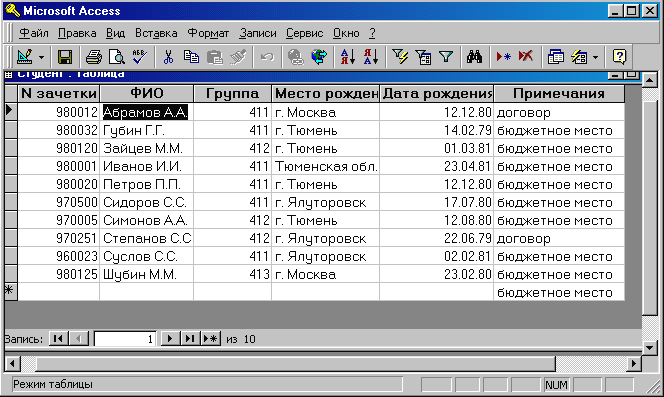Click cell Тюменская обл.
The image size is (664, 397).
pyautogui.click(x=325, y=166)
